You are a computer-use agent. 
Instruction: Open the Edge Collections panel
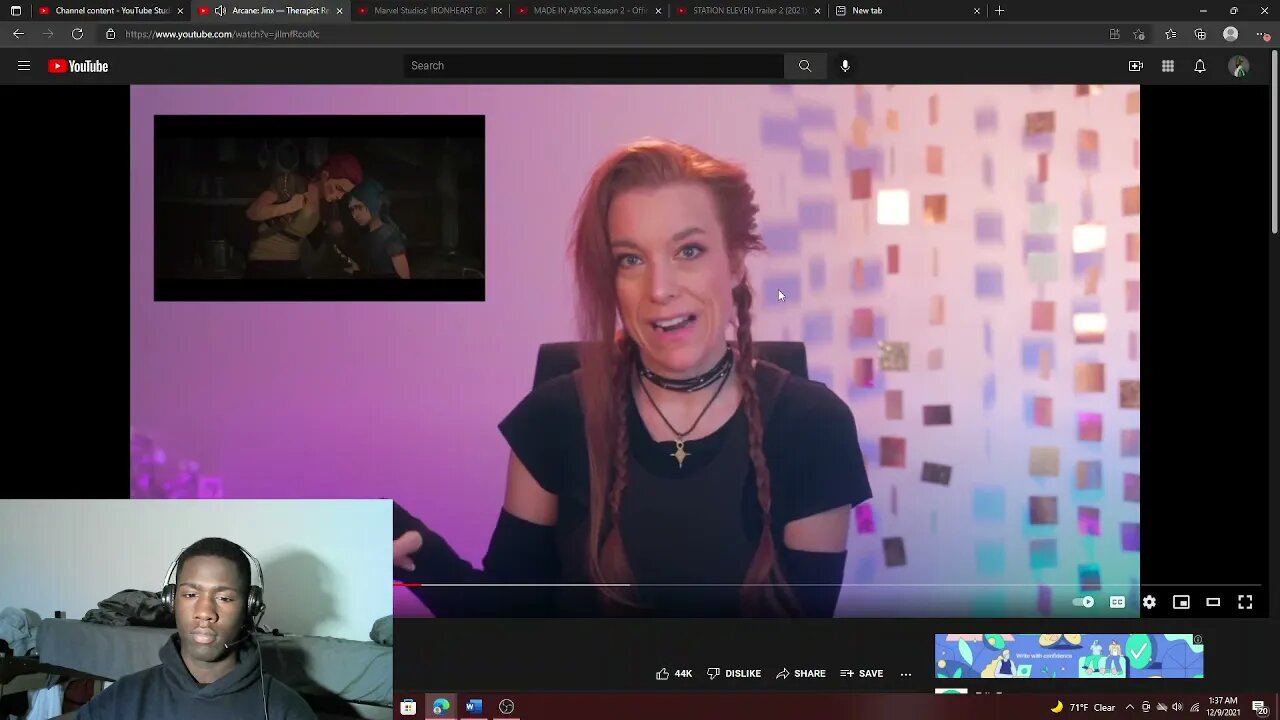point(1200,34)
